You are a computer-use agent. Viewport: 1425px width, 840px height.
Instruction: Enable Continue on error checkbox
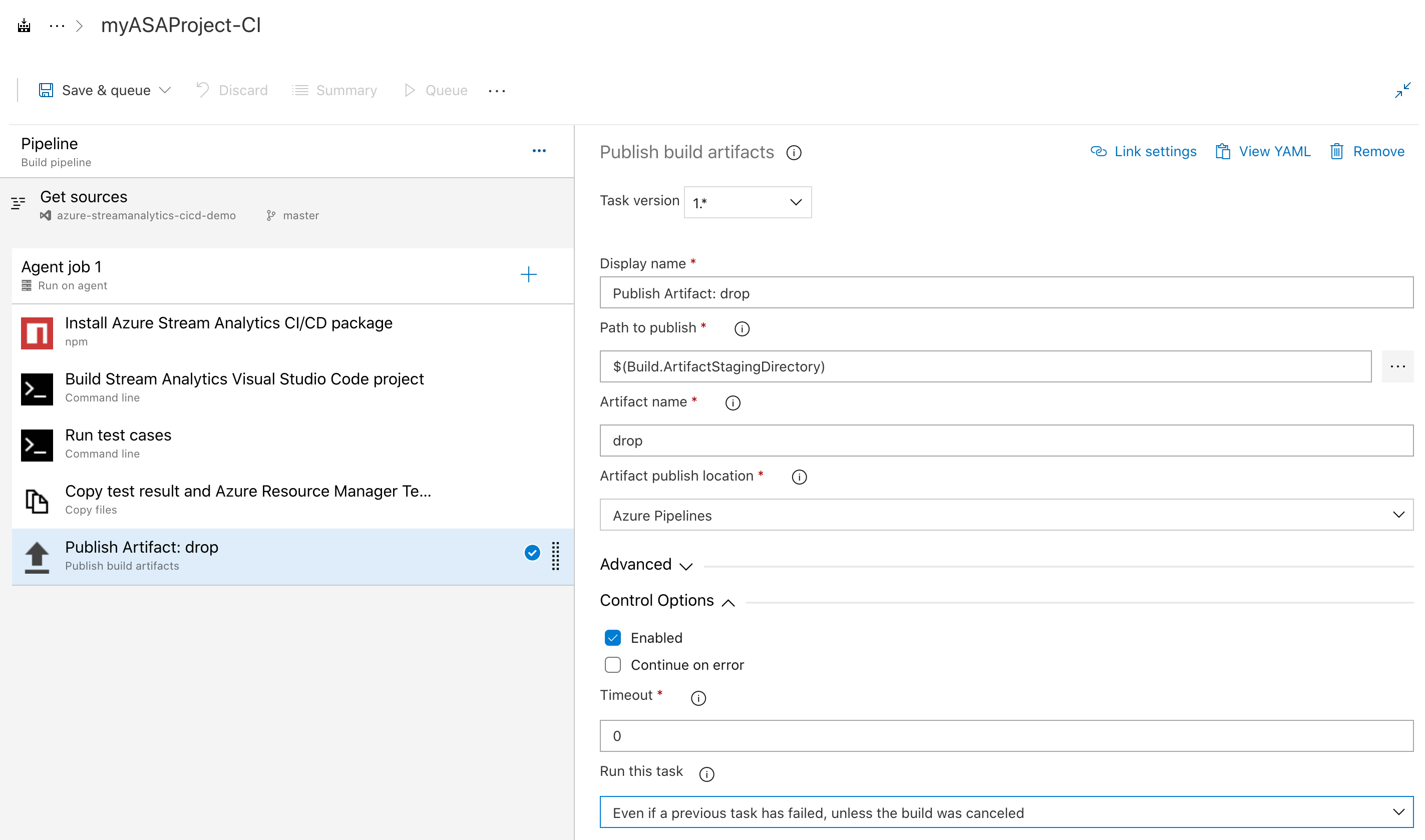(611, 665)
